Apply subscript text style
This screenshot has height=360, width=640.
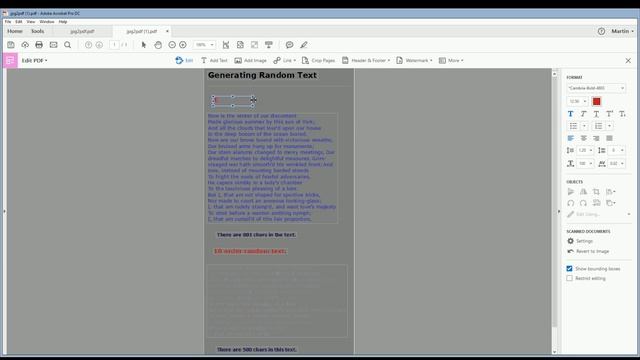click(x=622, y=114)
